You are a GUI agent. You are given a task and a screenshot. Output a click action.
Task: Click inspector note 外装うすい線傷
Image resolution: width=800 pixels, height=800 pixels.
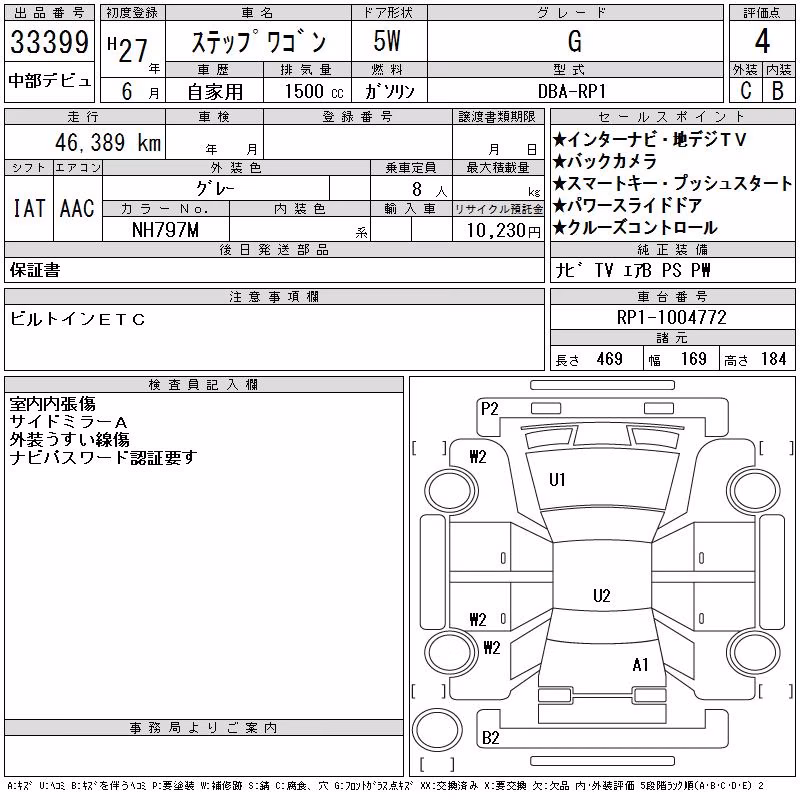pyautogui.click(x=69, y=440)
